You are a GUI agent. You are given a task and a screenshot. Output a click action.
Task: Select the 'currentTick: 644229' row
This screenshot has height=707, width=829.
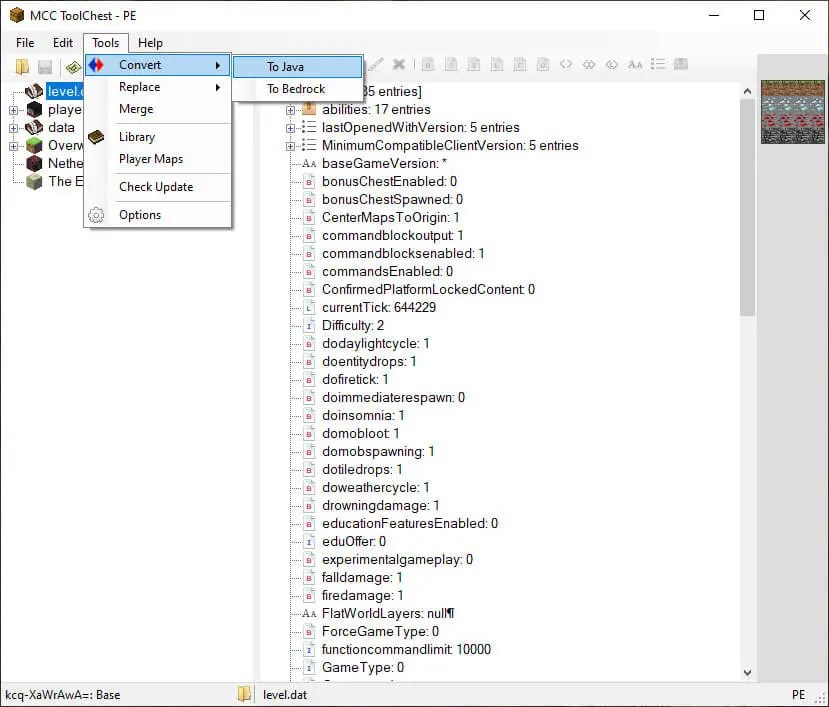click(379, 308)
